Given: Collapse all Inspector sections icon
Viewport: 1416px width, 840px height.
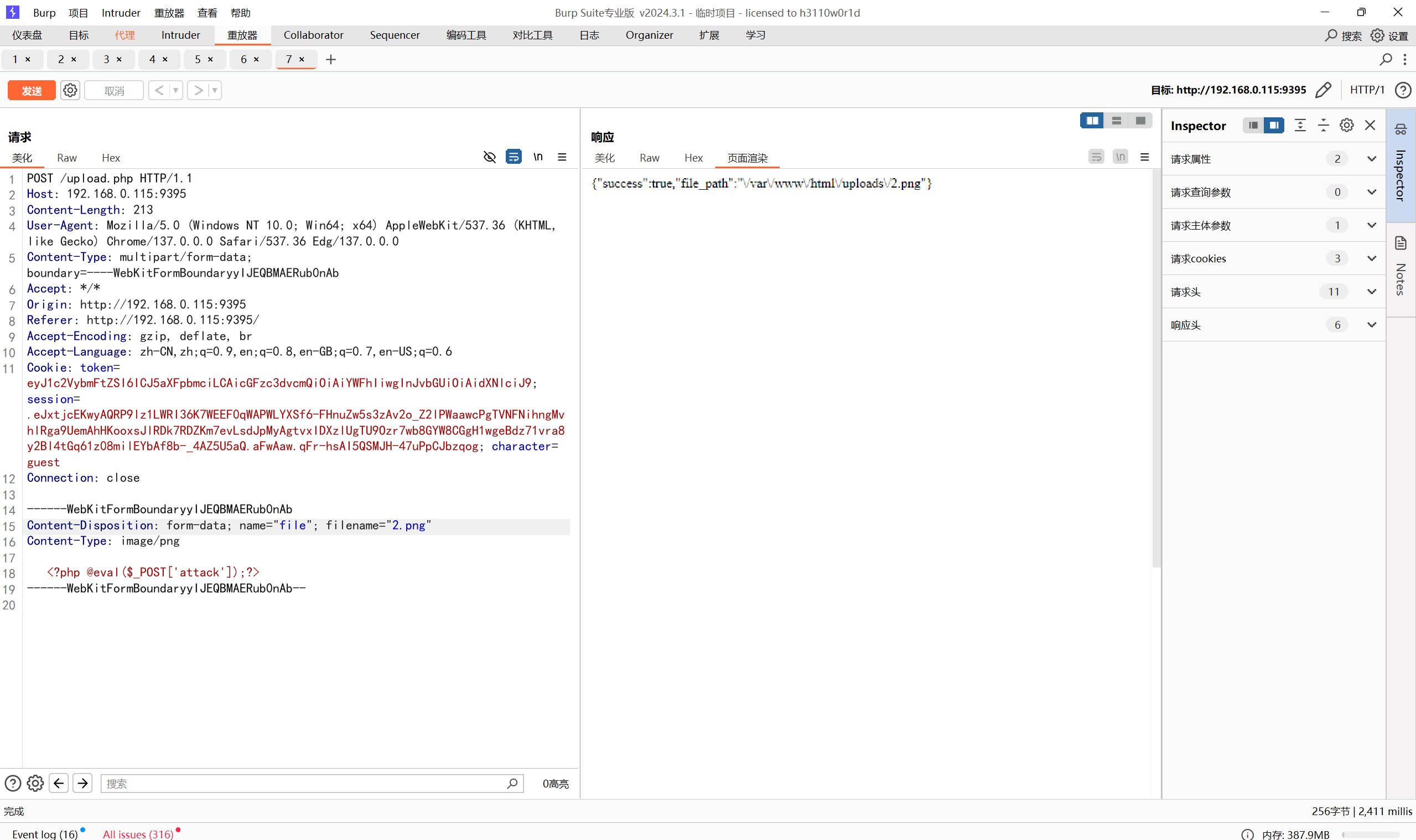Looking at the screenshot, I should (x=1323, y=125).
